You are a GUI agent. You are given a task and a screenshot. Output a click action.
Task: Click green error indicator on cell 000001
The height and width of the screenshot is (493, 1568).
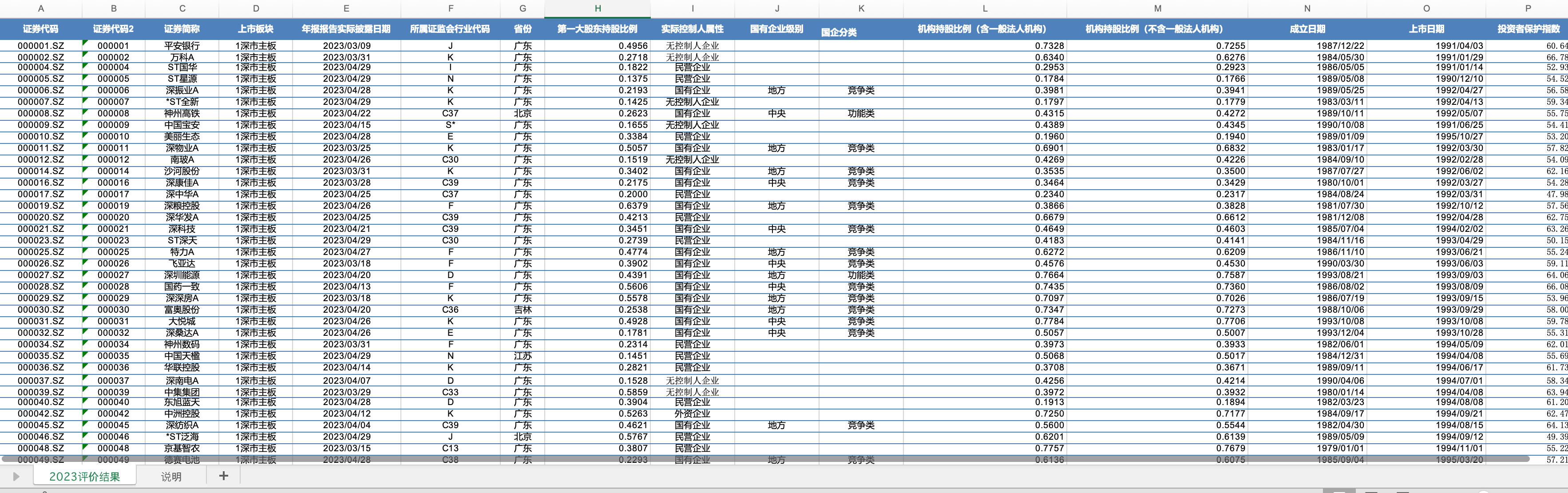85,42
